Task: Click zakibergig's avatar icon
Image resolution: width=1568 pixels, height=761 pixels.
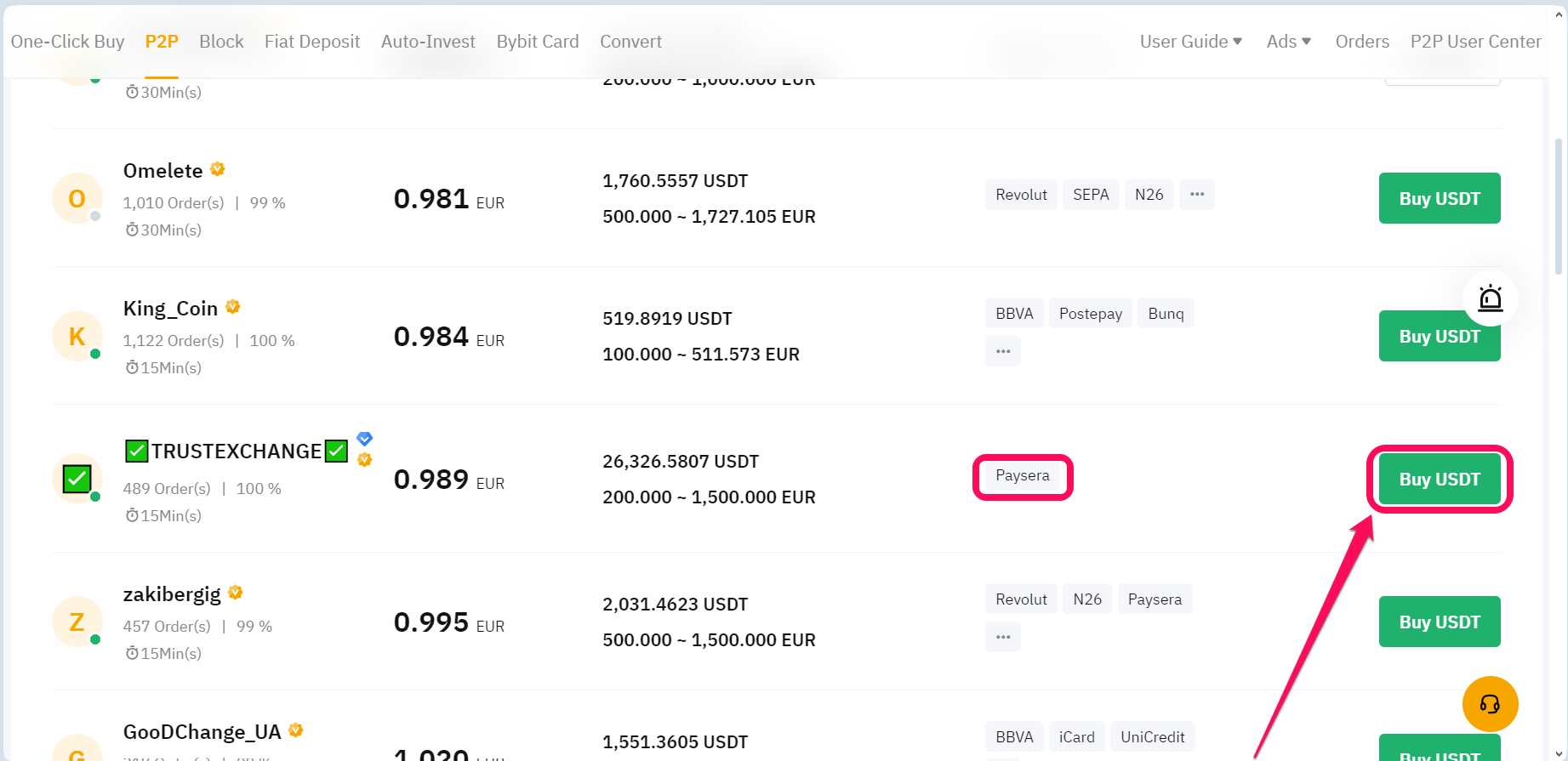Action: (77, 622)
